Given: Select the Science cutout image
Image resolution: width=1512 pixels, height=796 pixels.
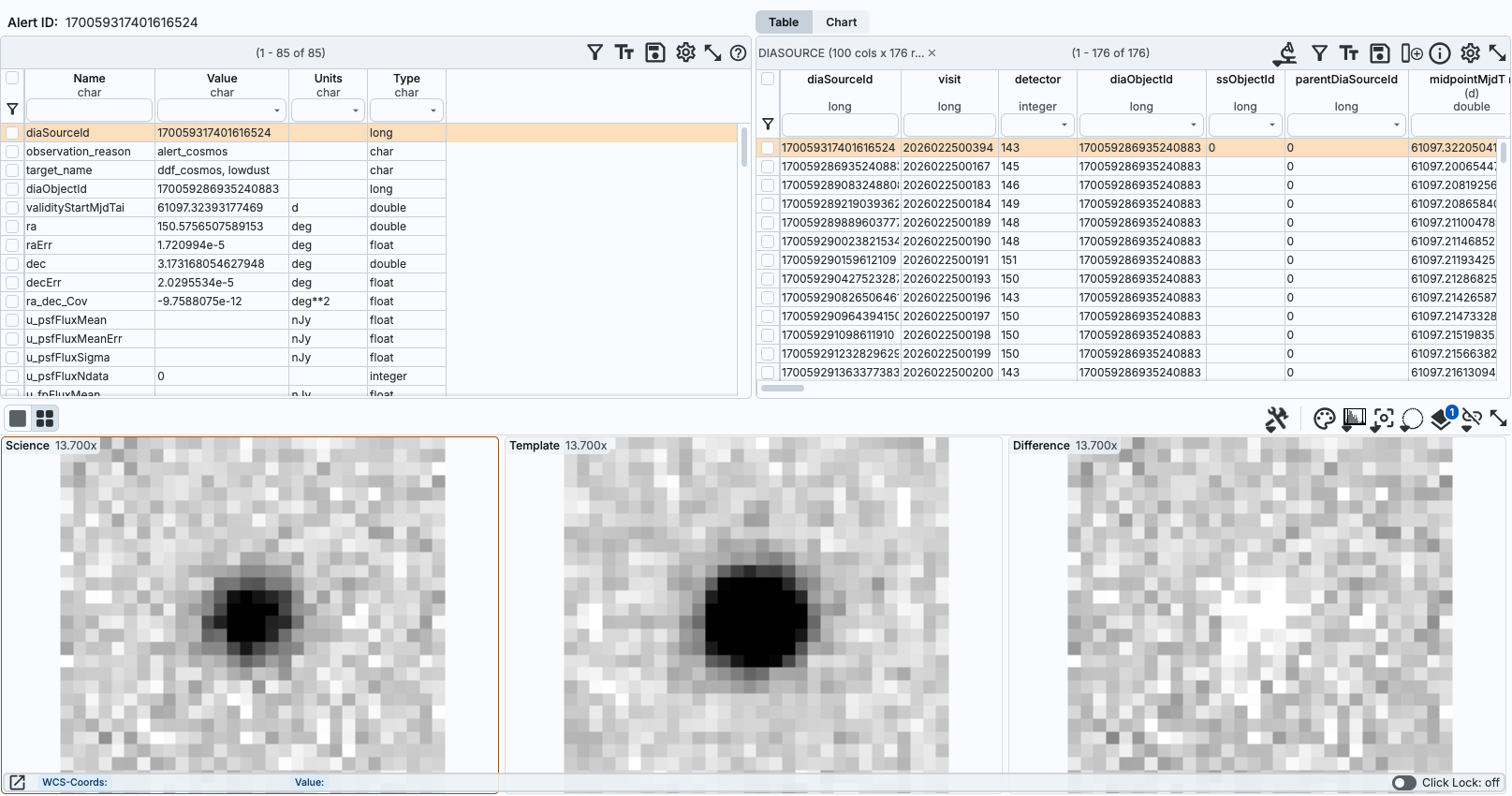Looking at the screenshot, I should click(x=250, y=613).
